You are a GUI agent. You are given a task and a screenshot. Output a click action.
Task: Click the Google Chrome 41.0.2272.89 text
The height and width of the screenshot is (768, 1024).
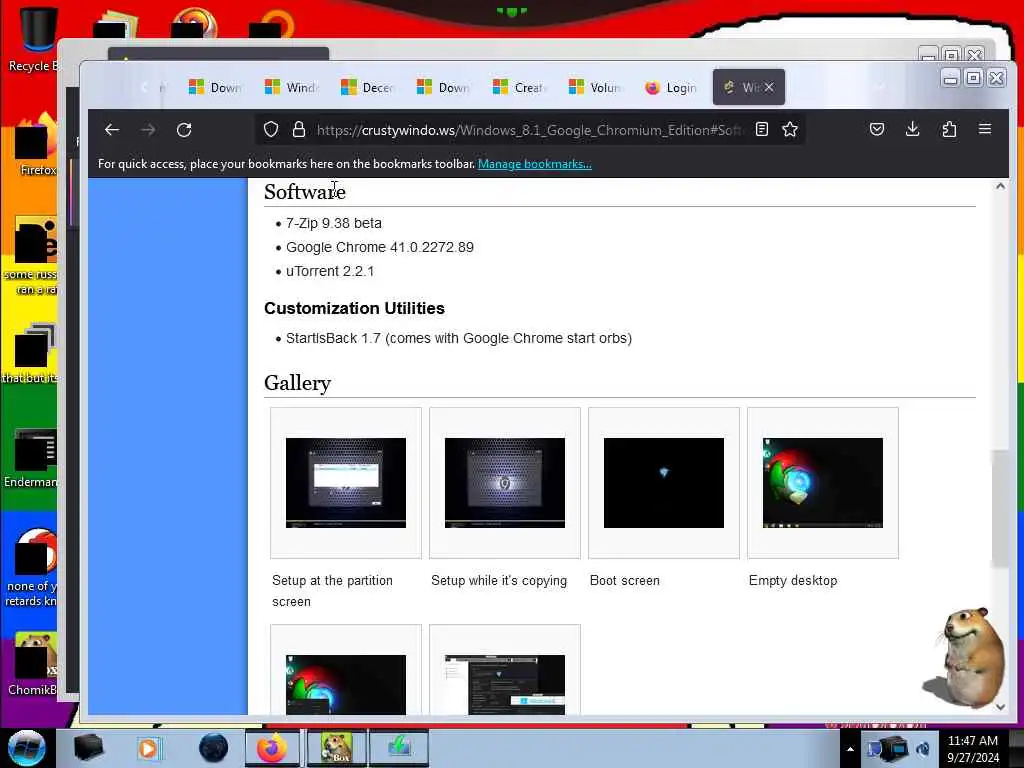click(x=380, y=248)
